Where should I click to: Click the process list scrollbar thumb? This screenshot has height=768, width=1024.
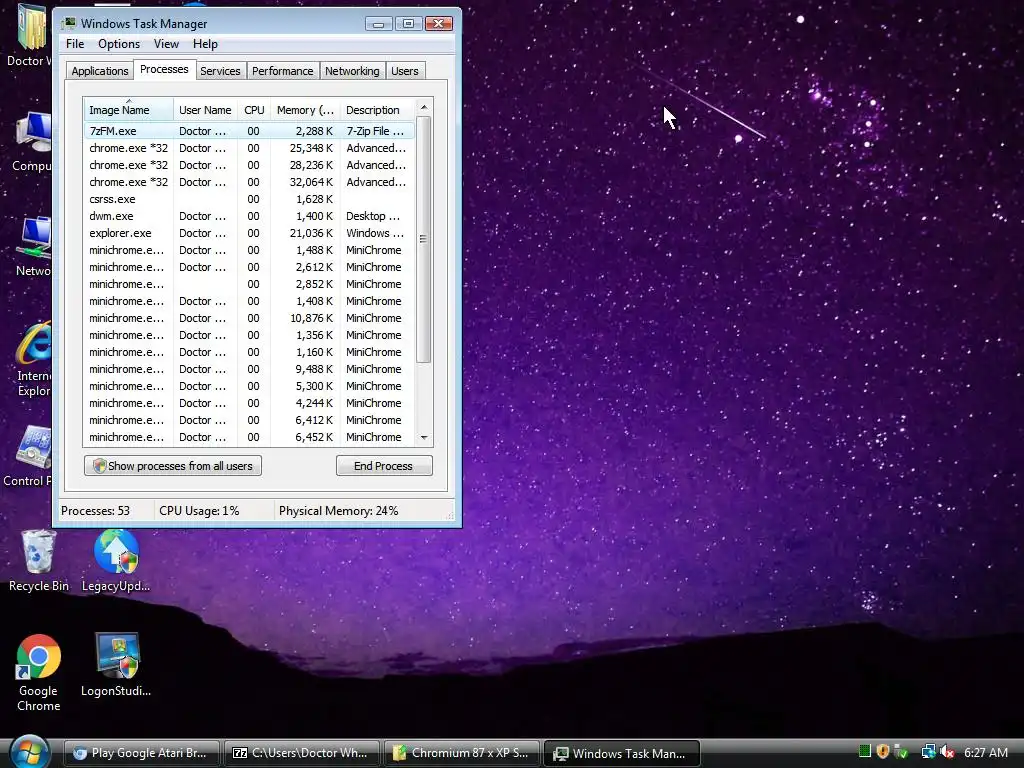(x=424, y=239)
